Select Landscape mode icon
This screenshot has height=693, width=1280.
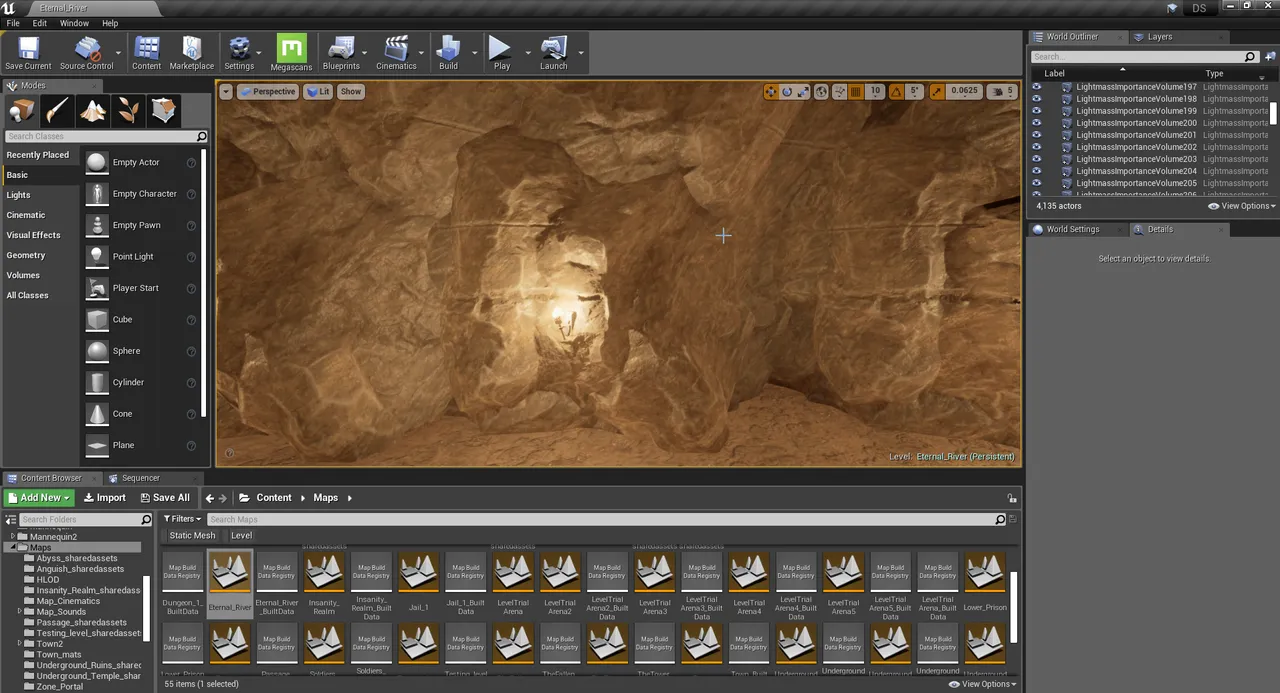coord(93,110)
